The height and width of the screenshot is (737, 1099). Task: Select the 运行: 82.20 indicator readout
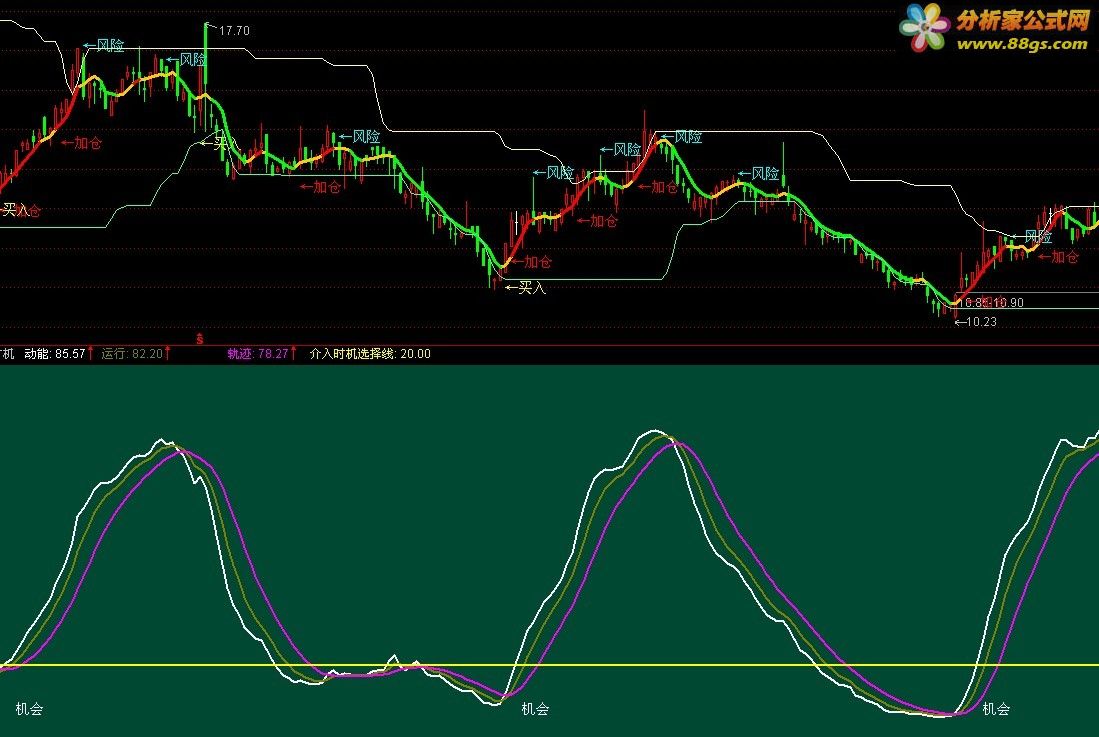point(132,354)
